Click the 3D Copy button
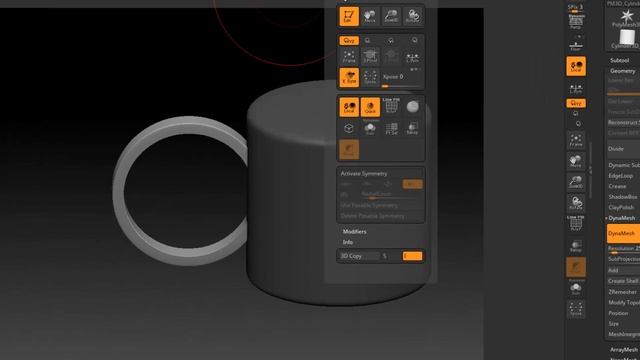 coord(359,256)
